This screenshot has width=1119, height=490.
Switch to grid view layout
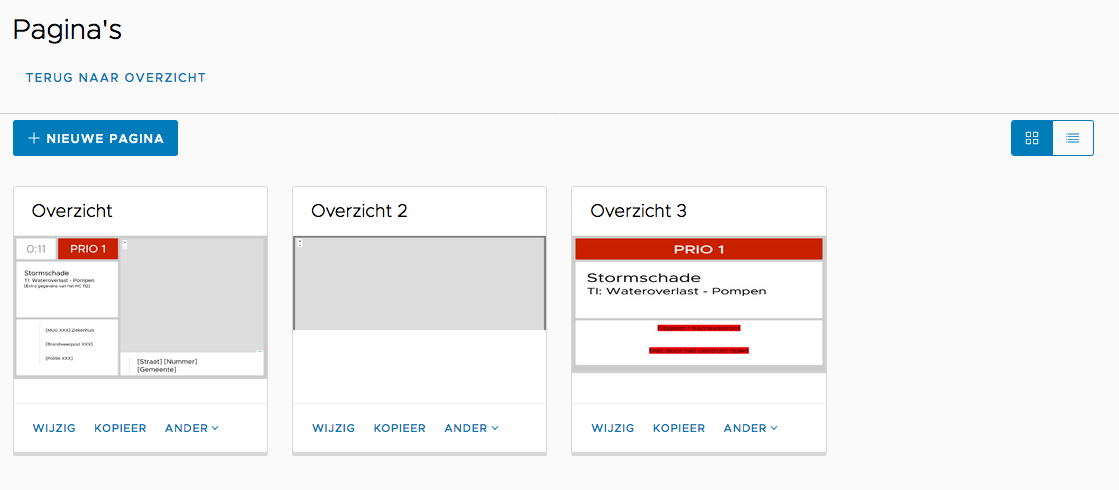(1032, 138)
